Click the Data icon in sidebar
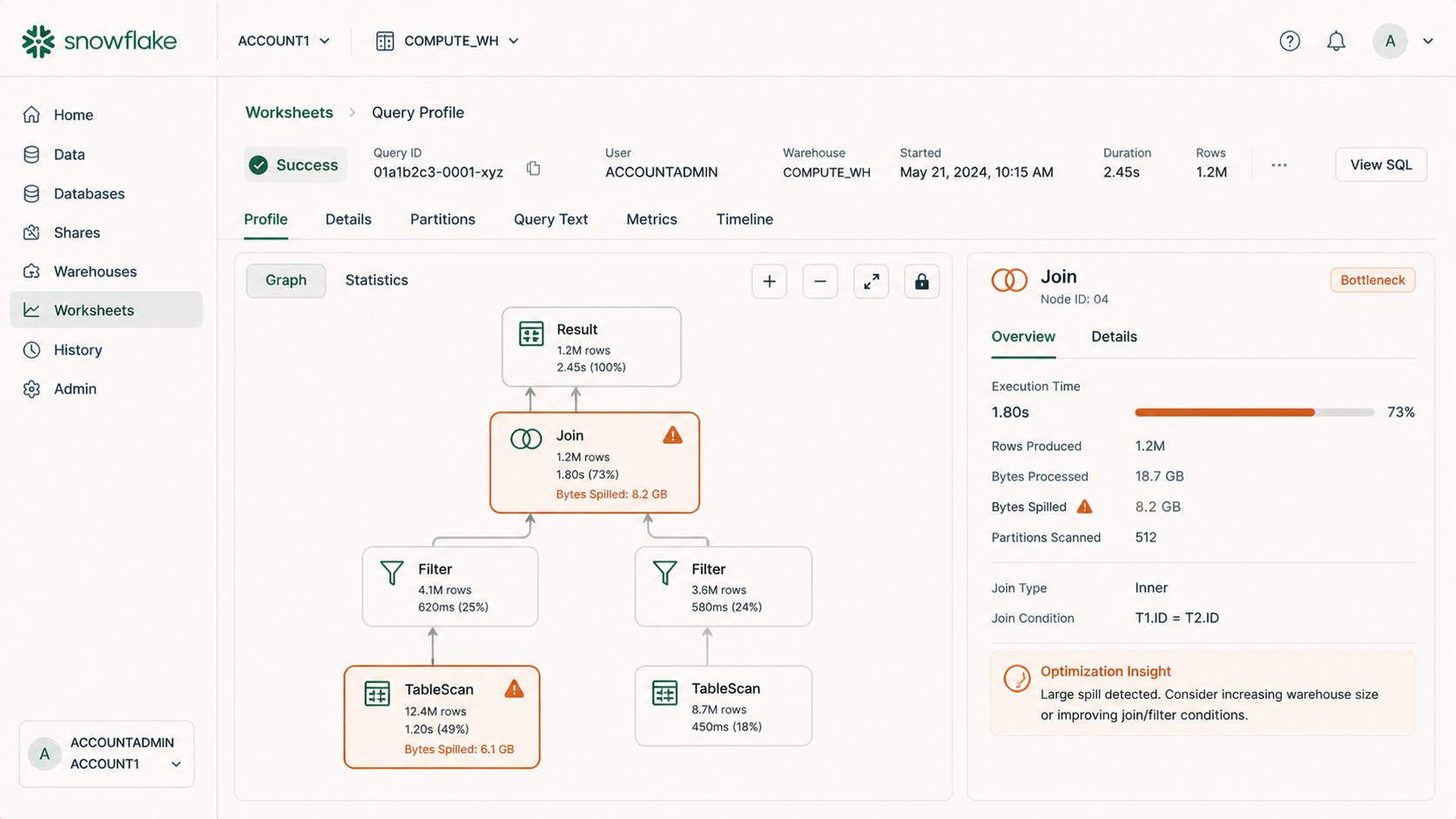The image size is (1456, 819). pyautogui.click(x=32, y=154)
